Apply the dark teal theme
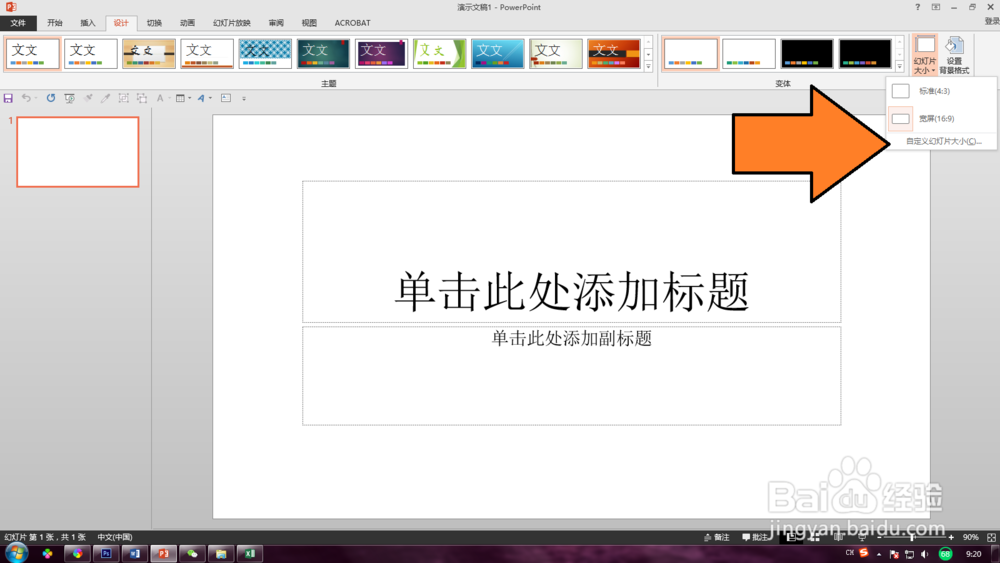 [x=323, y=54]
